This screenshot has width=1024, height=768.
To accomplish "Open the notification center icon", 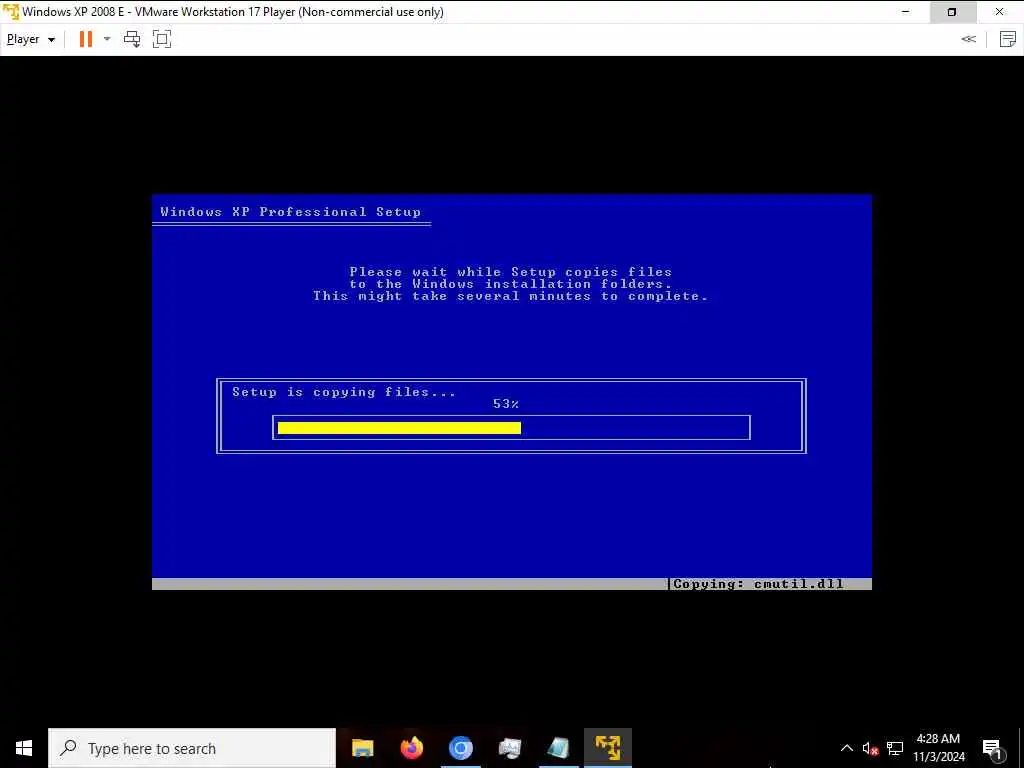I will [992, 748].
